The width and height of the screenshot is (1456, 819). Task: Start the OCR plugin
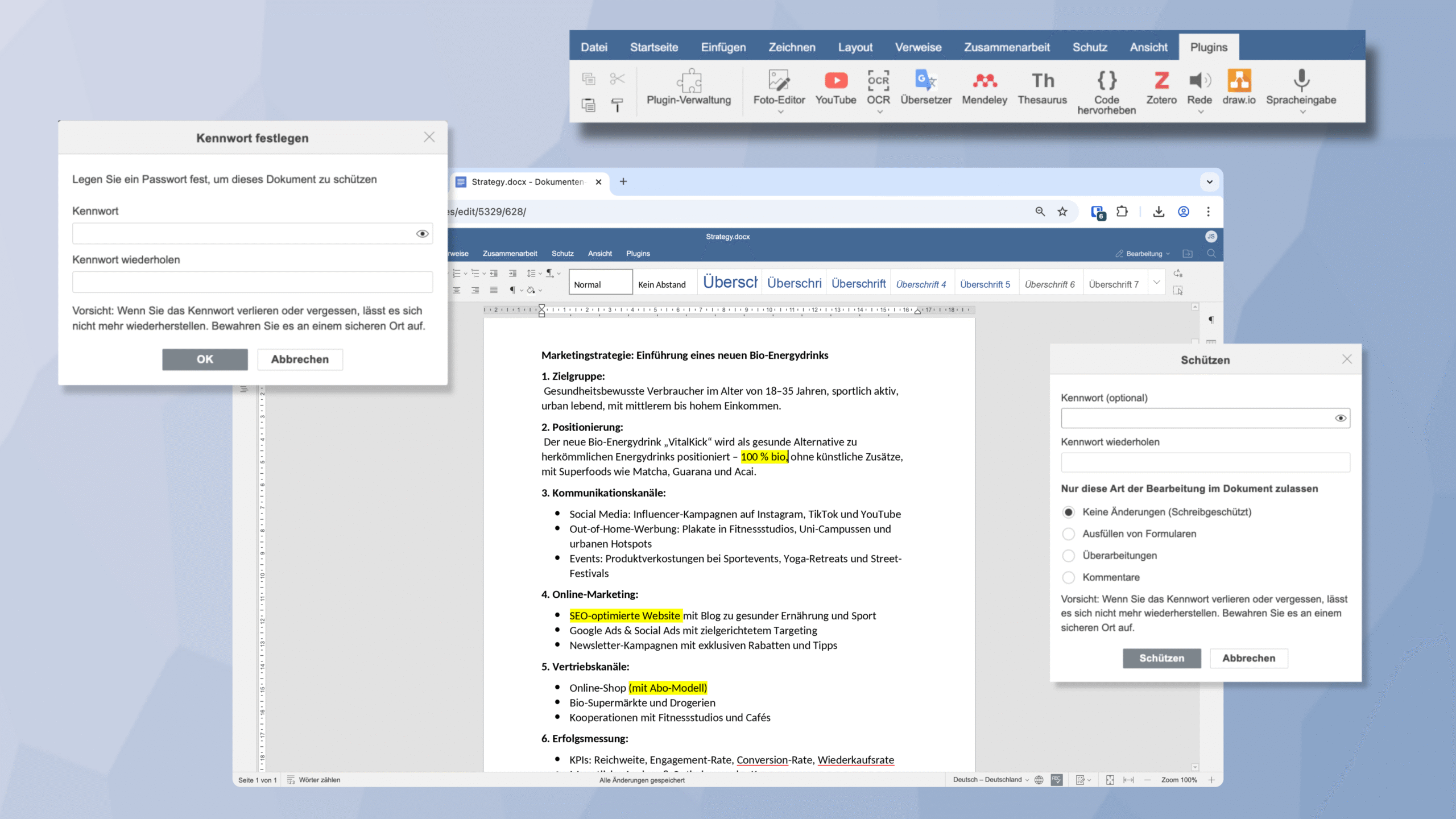pyautogui.click(x=878, y=88)
